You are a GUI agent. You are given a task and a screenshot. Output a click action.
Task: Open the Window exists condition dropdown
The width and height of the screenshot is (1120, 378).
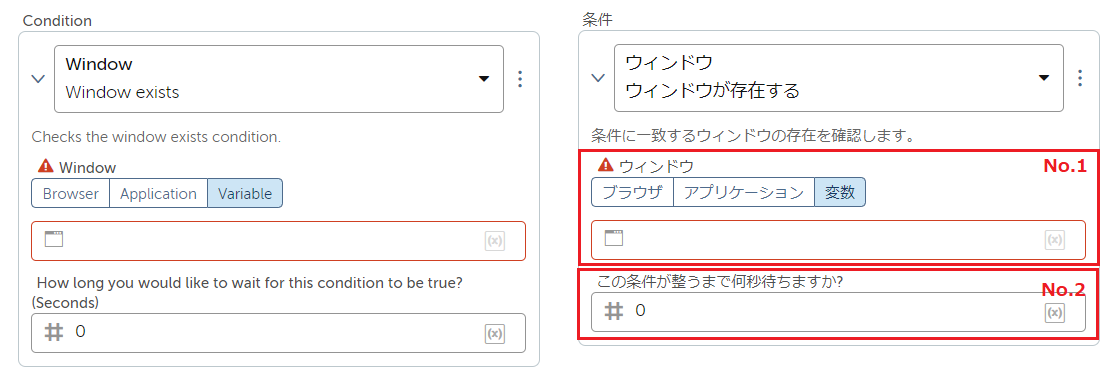point(279,79)
